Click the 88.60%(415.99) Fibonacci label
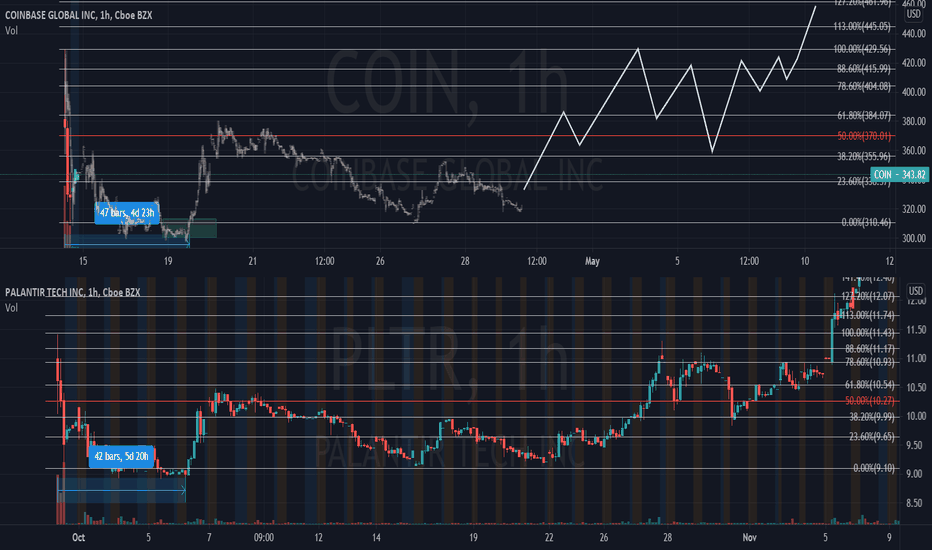The width and height of the screenshot is (932, 550). 864,69
